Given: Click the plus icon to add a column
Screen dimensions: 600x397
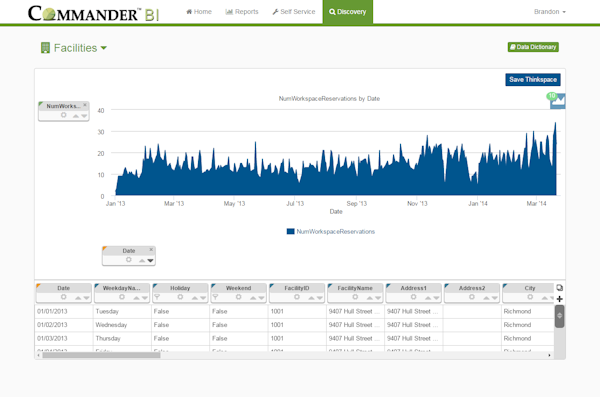Looking at the screenshot, I should (559, 299).
